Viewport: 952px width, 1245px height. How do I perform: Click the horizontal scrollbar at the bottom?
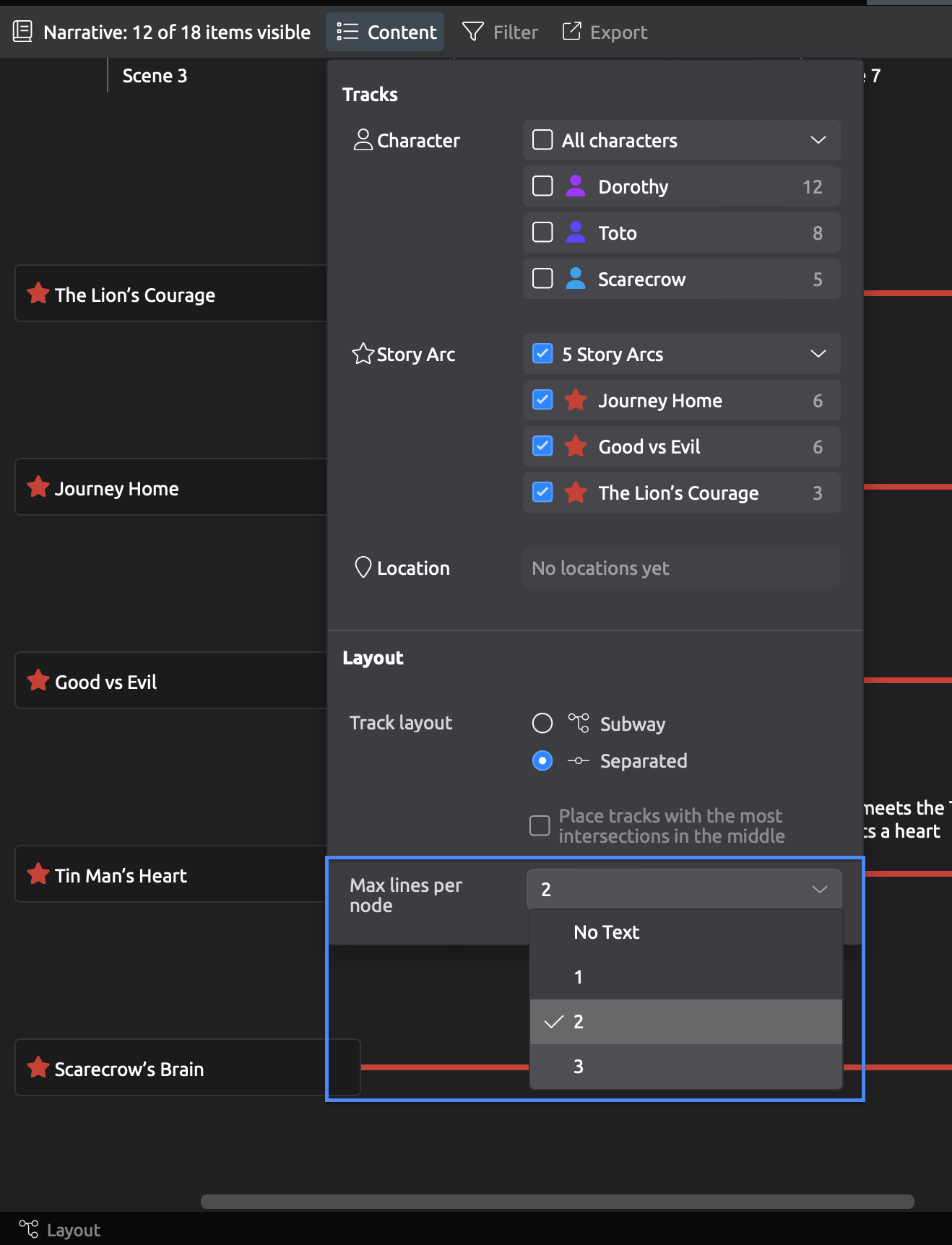[557, 1202]
